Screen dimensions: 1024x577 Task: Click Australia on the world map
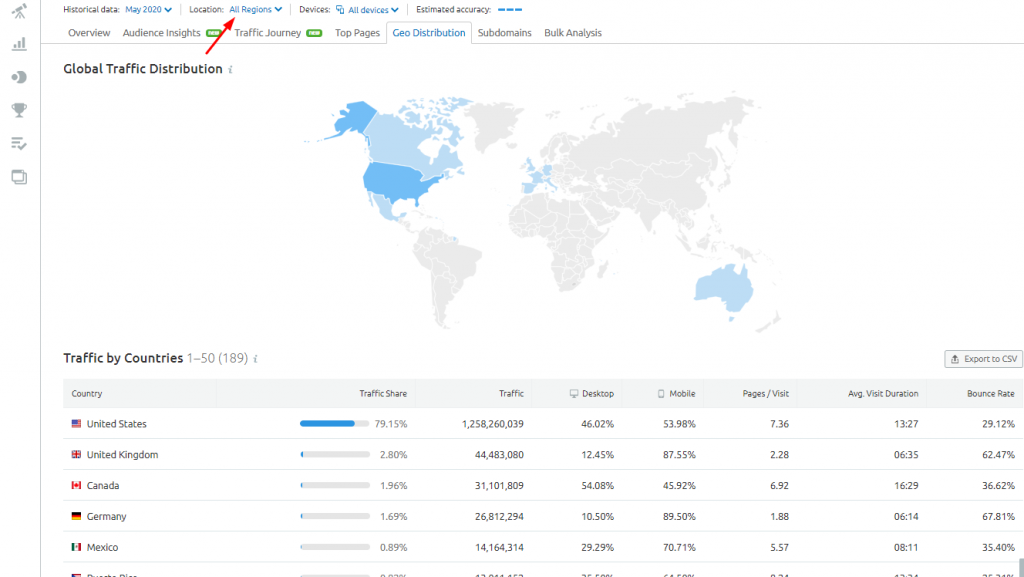click(x=724, y=289)
